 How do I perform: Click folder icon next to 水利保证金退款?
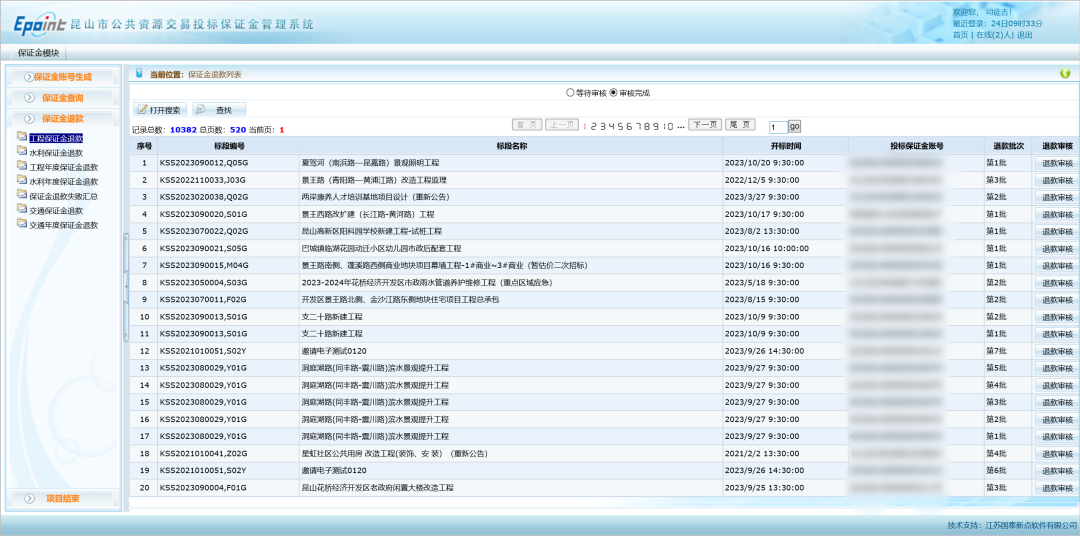click(22, 152)
